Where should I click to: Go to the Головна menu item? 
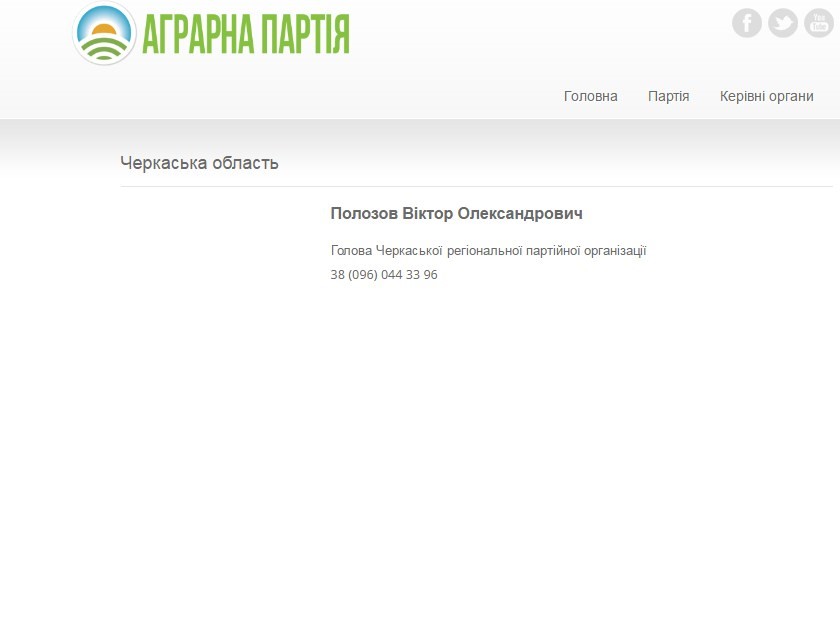pyautogui.click(x=590, y=96)
